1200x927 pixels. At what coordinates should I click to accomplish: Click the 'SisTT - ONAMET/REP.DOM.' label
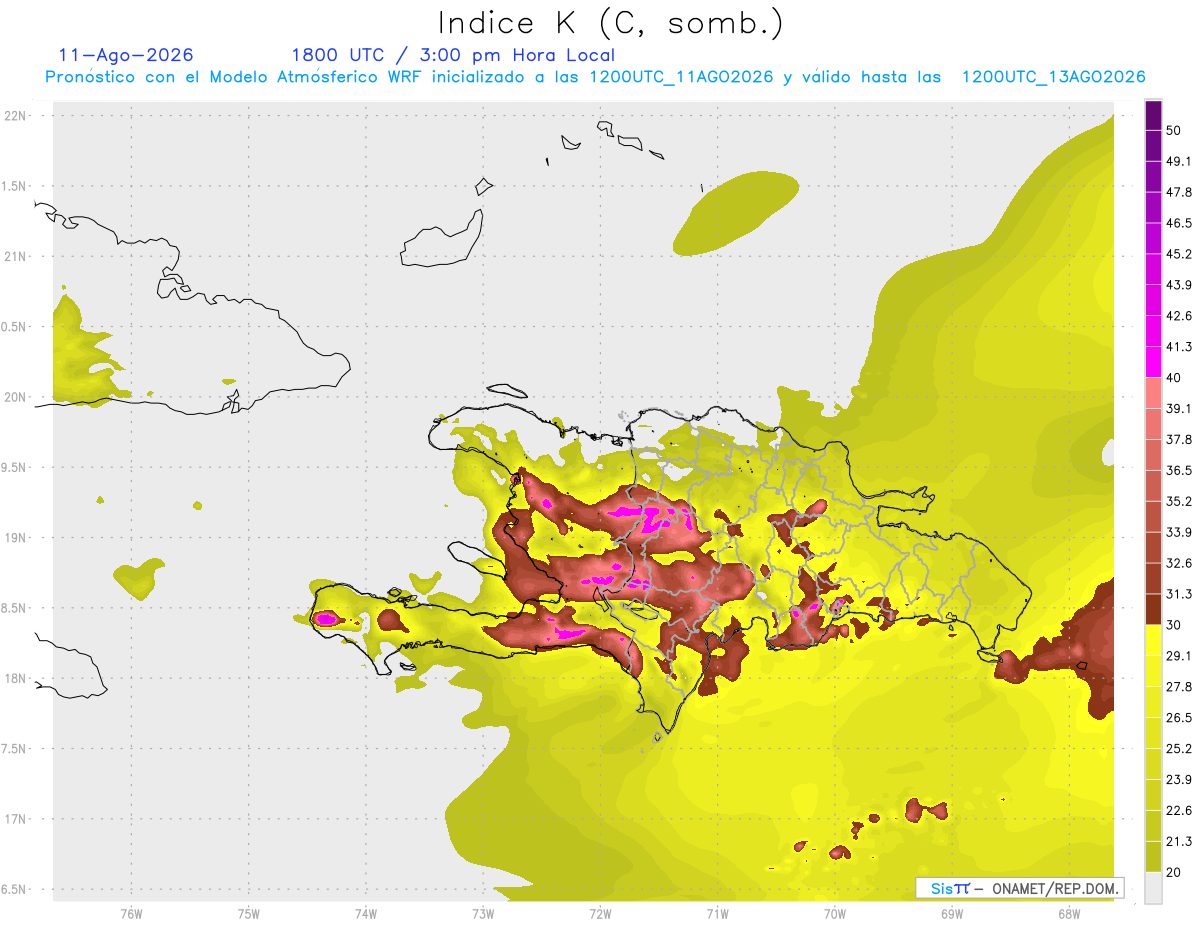1019,888
